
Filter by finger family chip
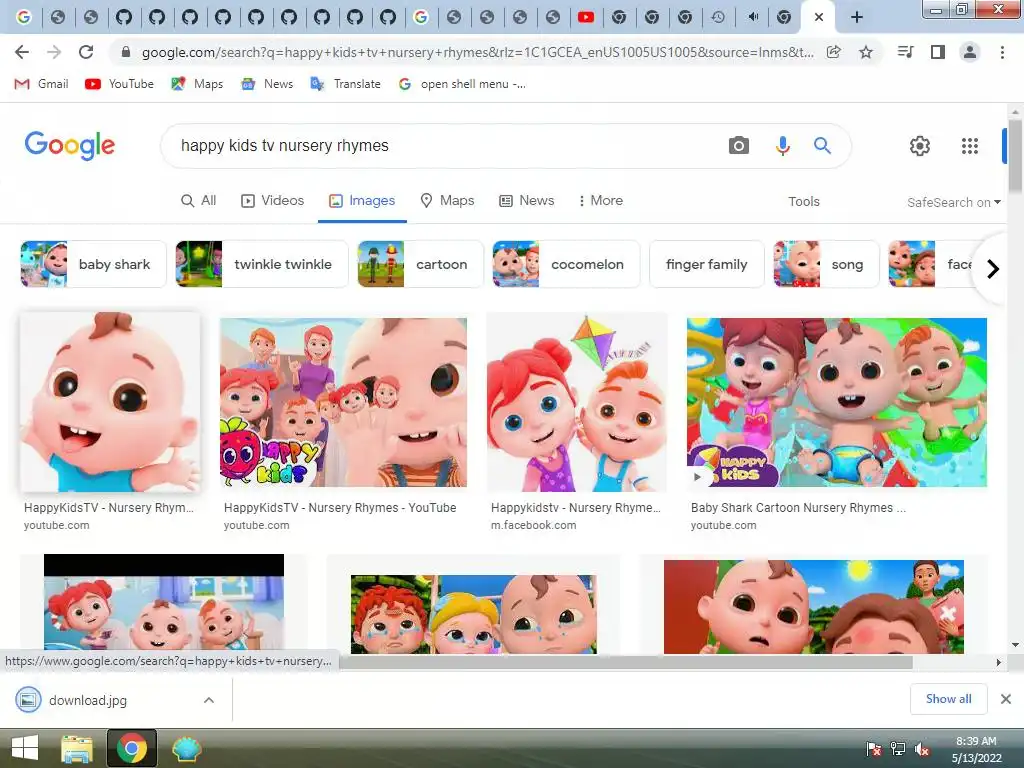(x=707, y=264)
